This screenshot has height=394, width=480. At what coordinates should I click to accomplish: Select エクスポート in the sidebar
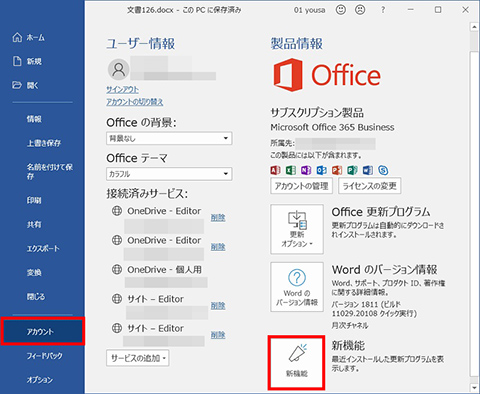pos(42,248)
